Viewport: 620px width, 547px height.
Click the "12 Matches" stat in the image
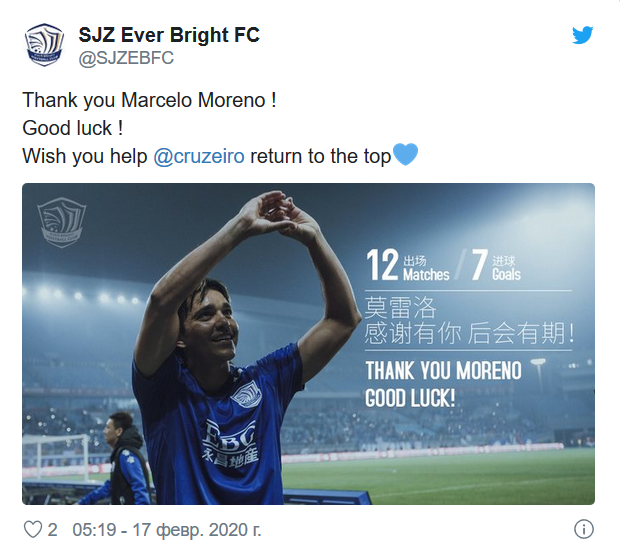tap(407, 267)
